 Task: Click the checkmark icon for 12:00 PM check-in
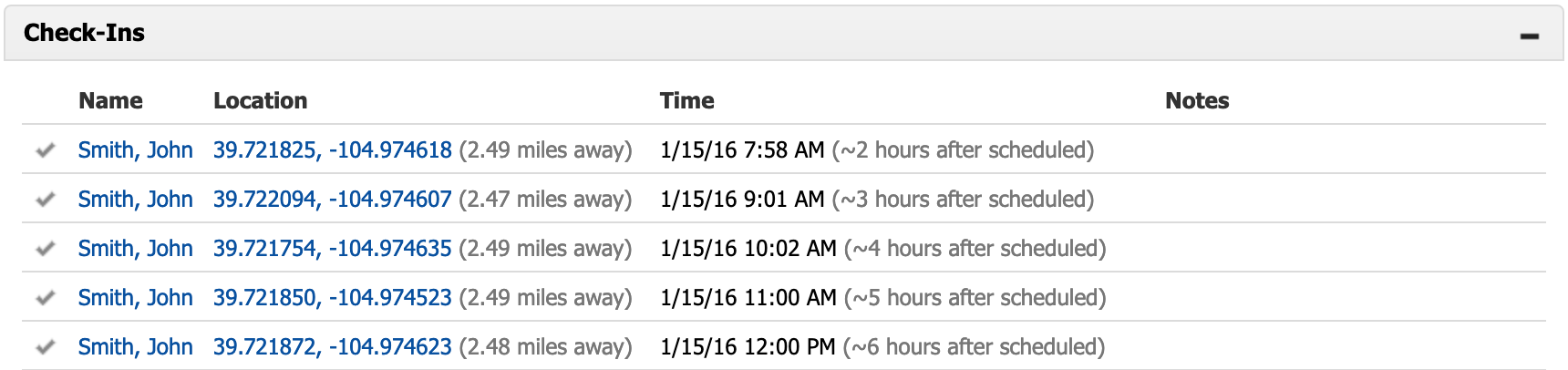46,347
